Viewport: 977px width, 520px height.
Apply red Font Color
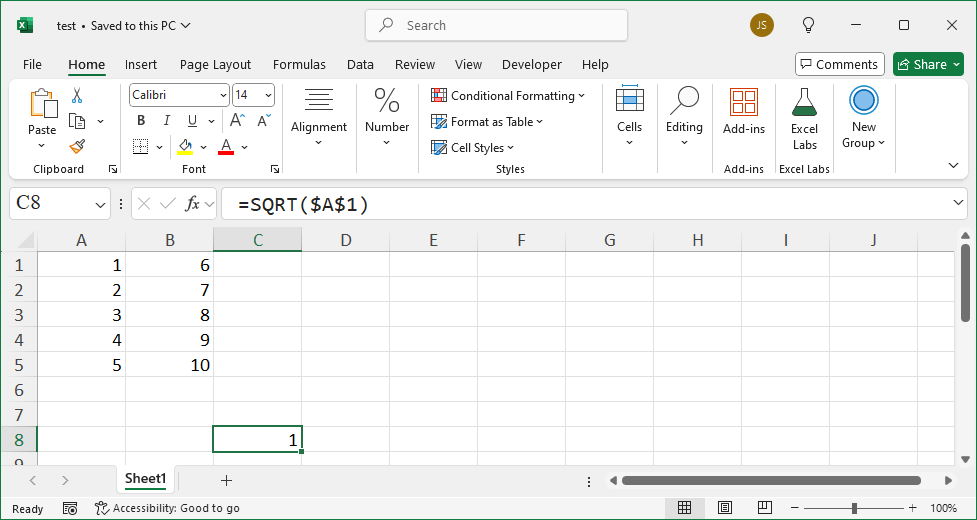tap(226, 147)
